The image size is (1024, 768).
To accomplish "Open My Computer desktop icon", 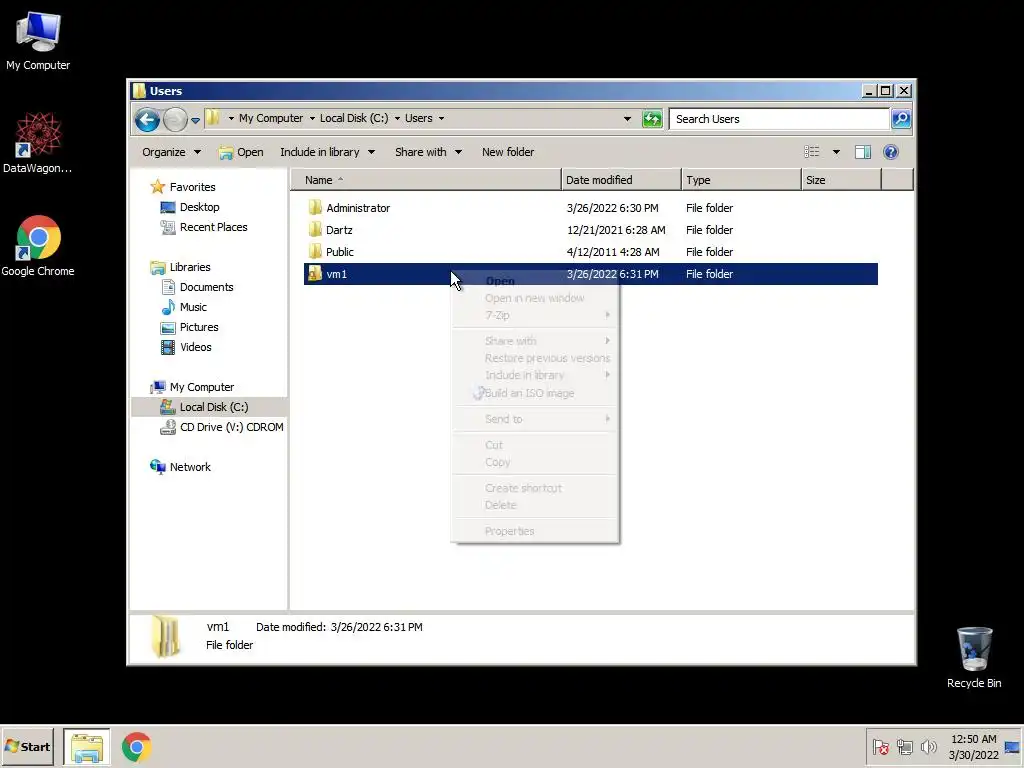I will tap(38, 42).
